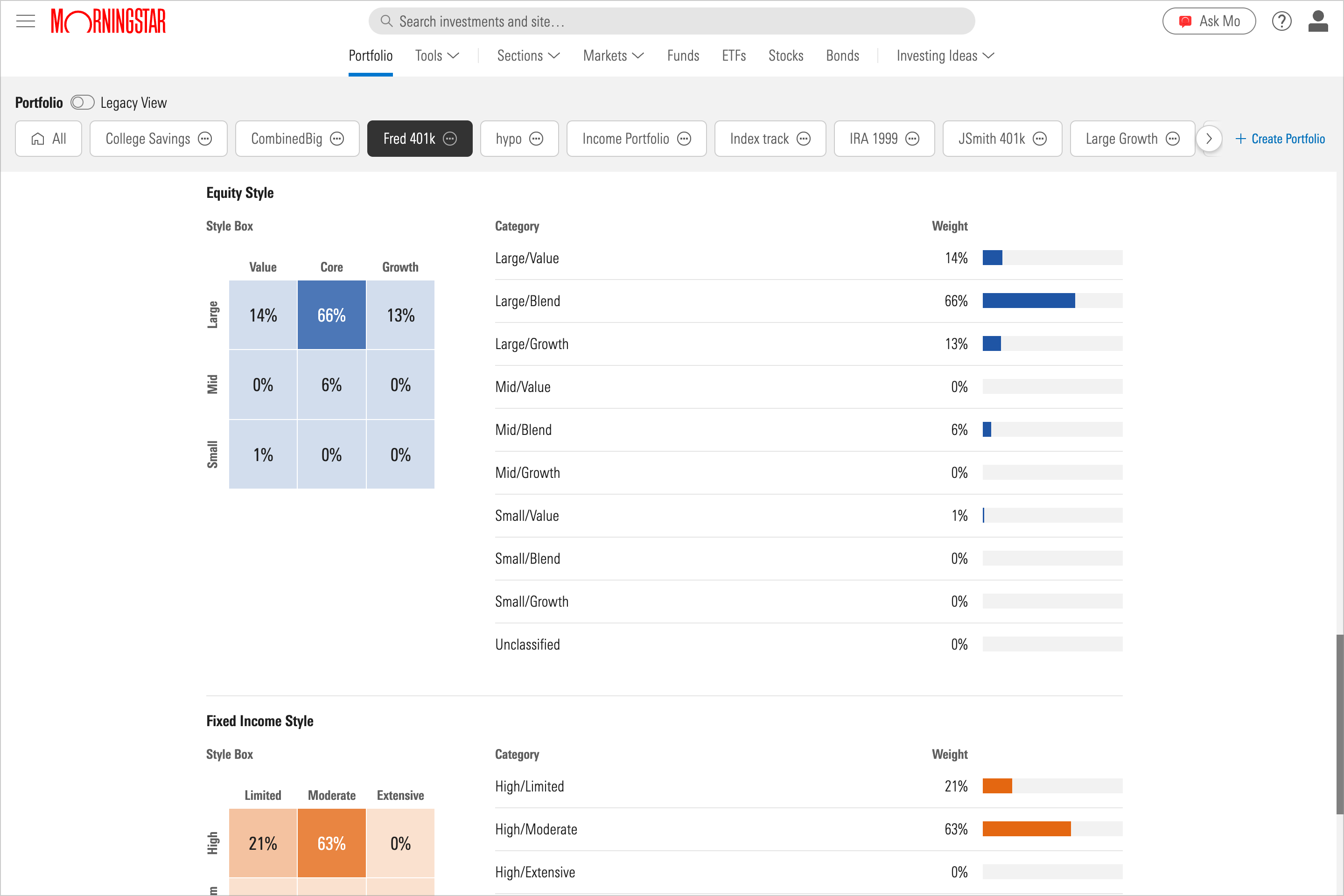Switch to IRA 1999 portfolio
This screenshot has width=1344, height=896.
[x=873, y=139]
